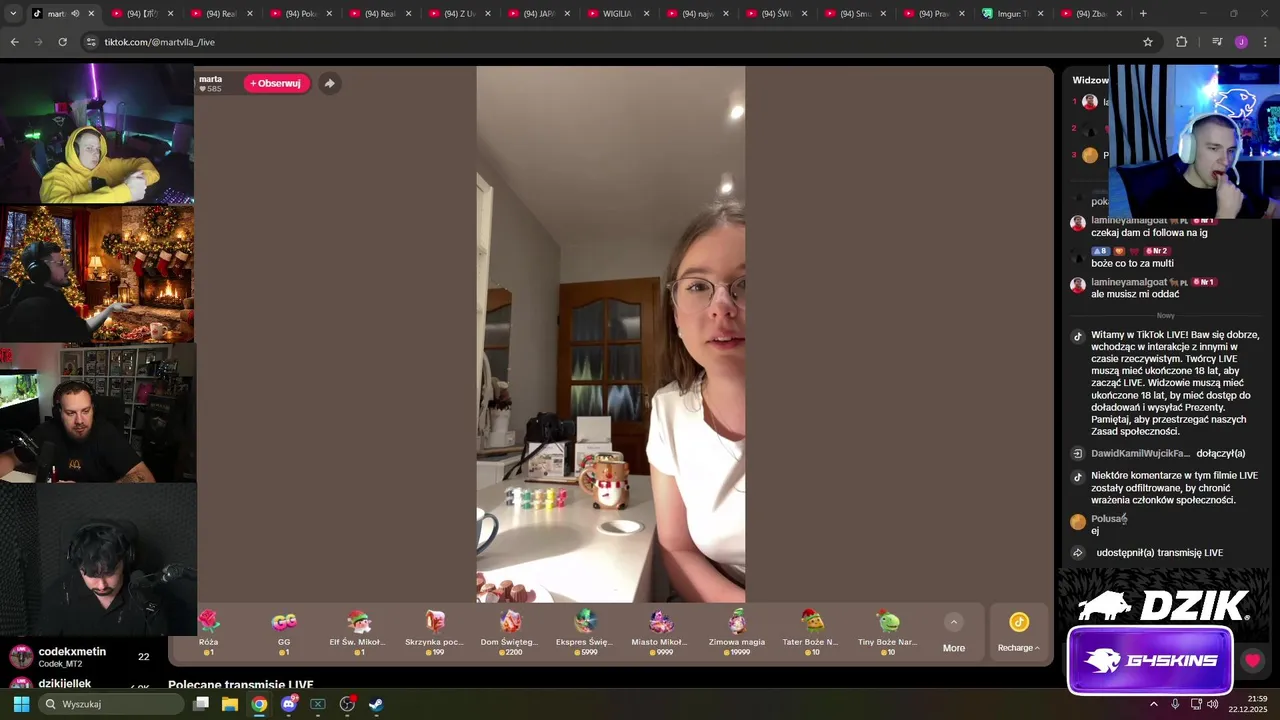Switch to the (94) Poke YouTube tab
Screen dimensions: 1280x720
(303, 14)
